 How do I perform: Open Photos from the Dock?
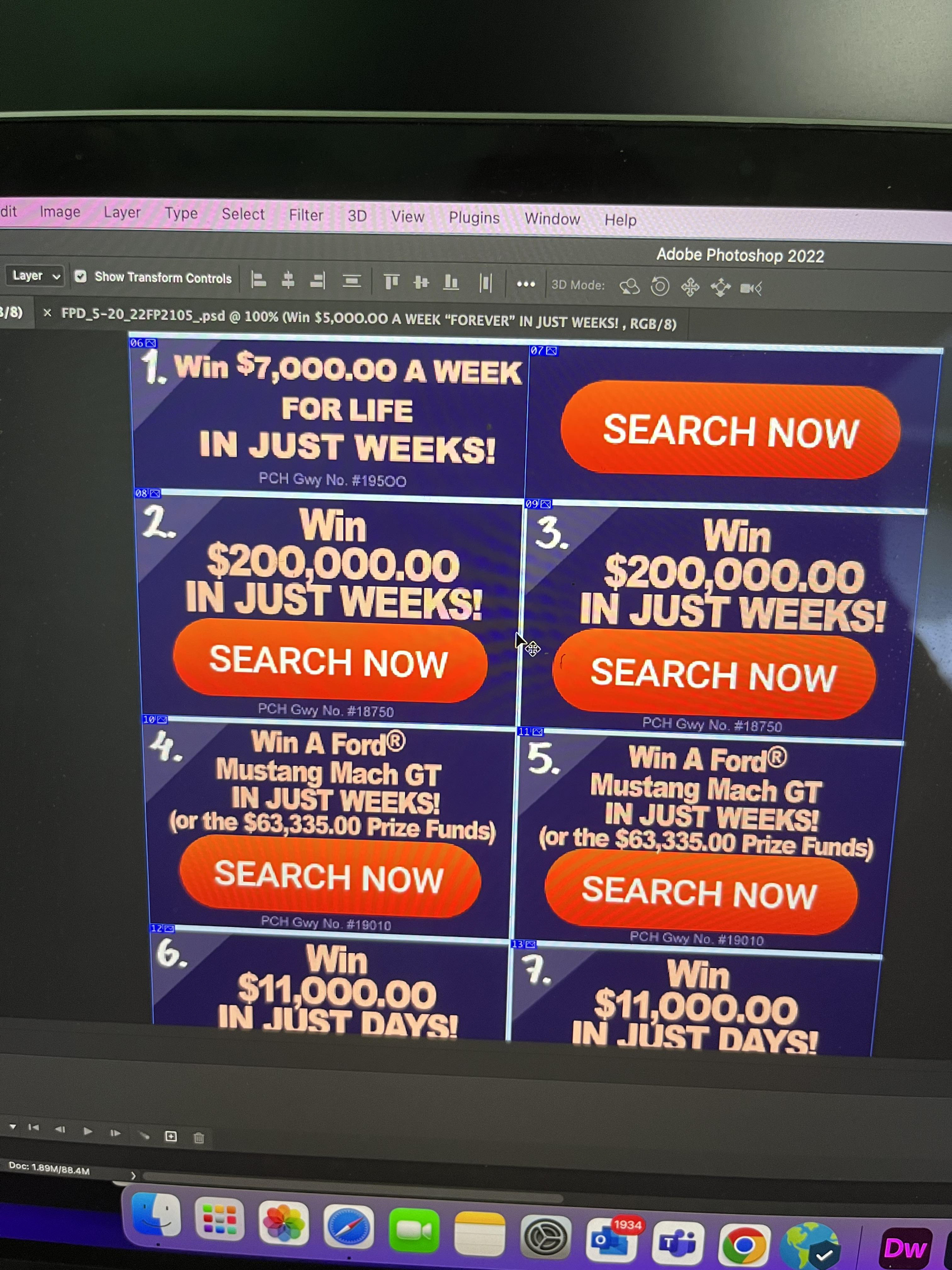coord(283,1223)
